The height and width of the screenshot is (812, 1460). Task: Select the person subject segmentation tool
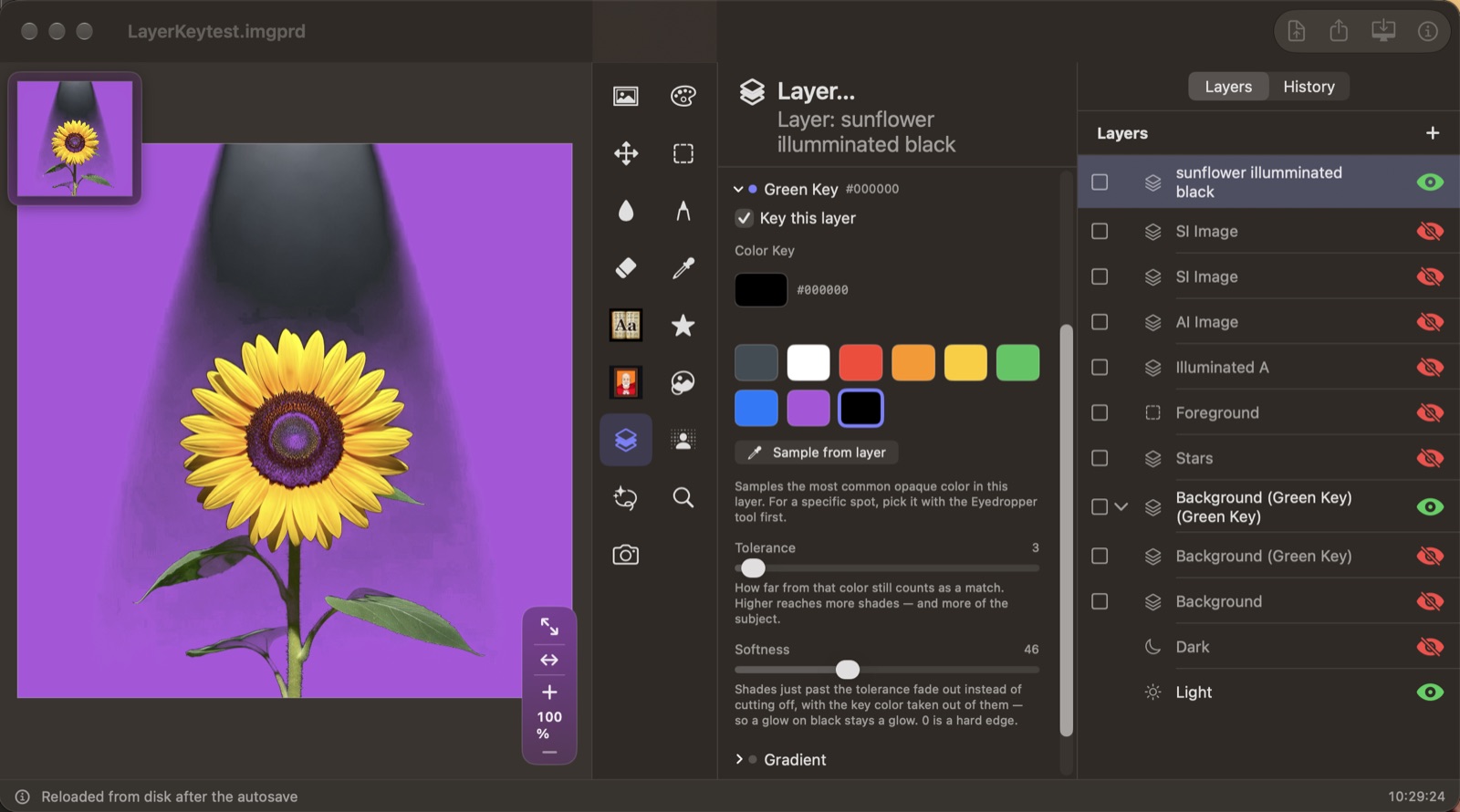pos(683,440)
